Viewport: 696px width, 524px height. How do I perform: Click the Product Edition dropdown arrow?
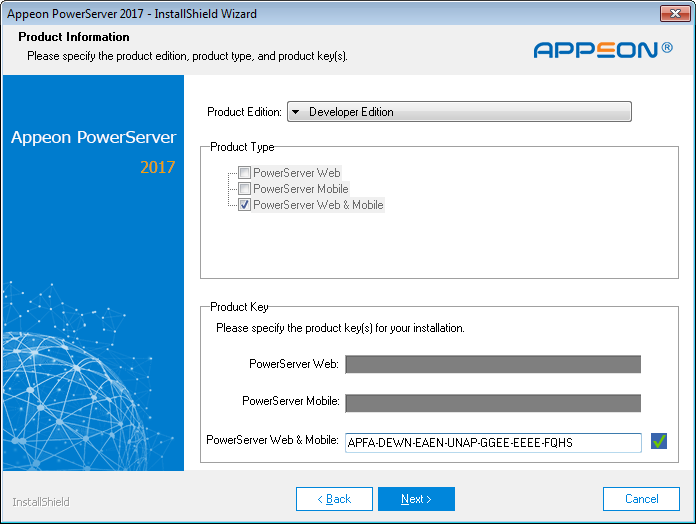pyautogui.click(x=296, y=112)
